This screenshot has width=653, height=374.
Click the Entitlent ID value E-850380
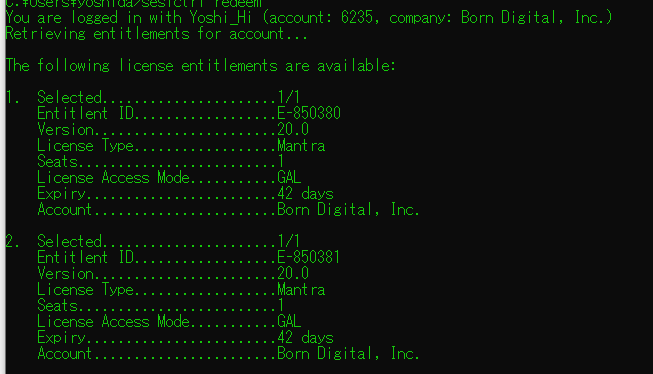[309, 113]
